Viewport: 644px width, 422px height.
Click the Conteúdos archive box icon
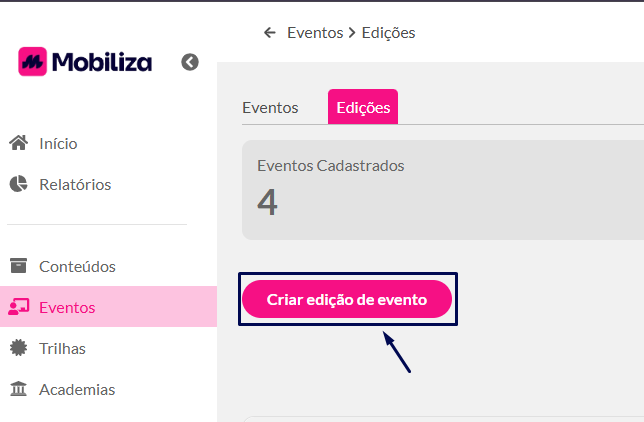(18, 266)
